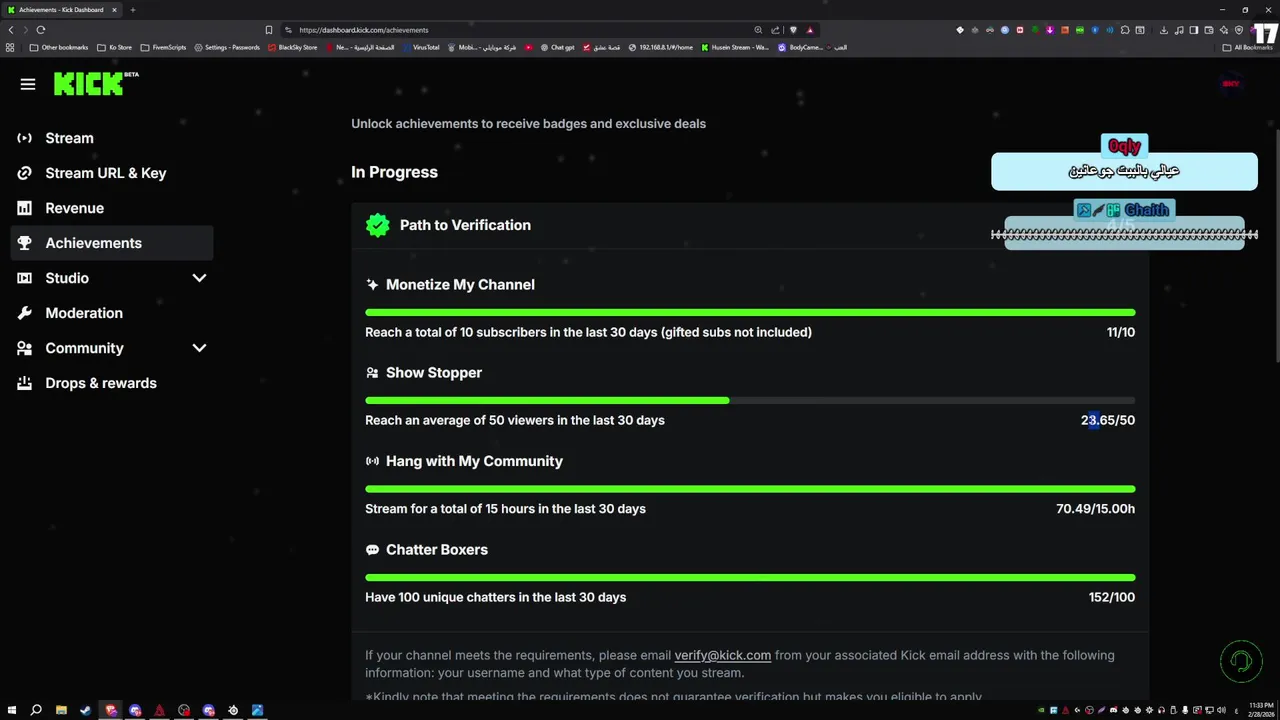Screen dimensions: 1280x720
Task: Click the zoom magnifier icon in address bar
Action: coord(758,30)
